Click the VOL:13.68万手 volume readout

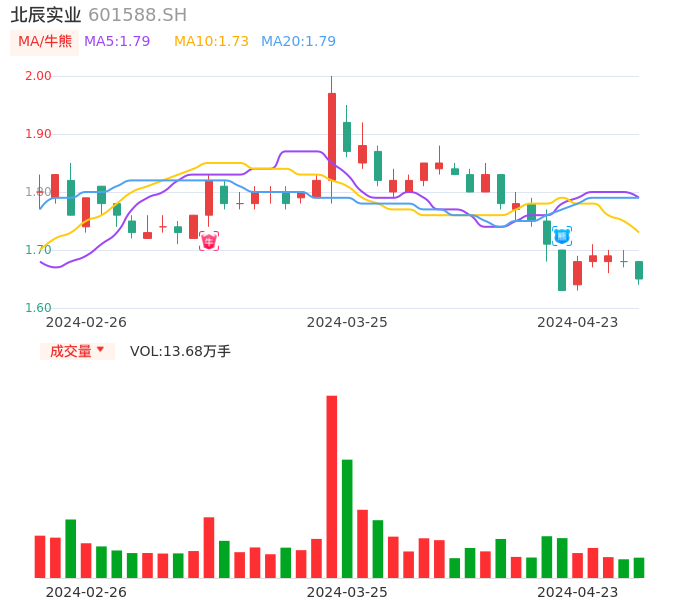[x=180, y=351]
